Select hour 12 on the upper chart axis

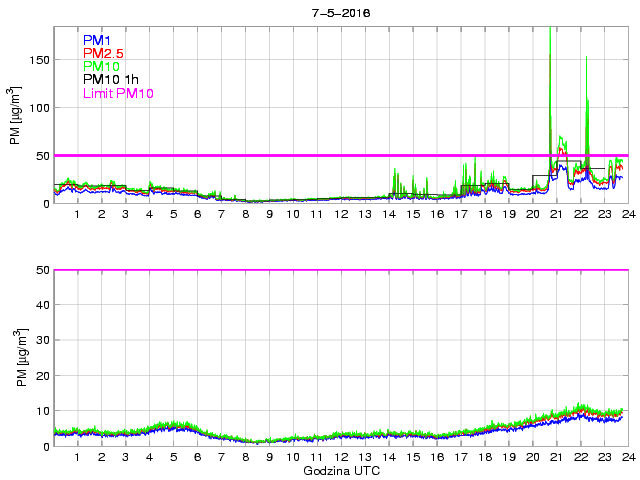(340, 215)
